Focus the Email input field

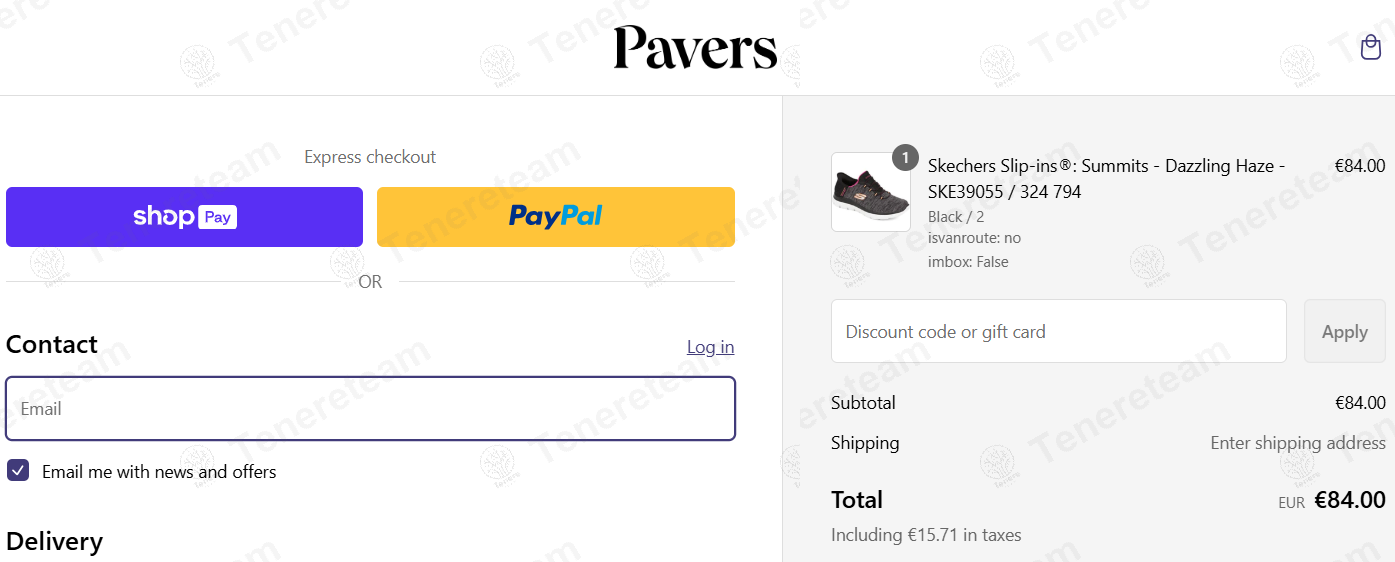(x=370, y=408)
